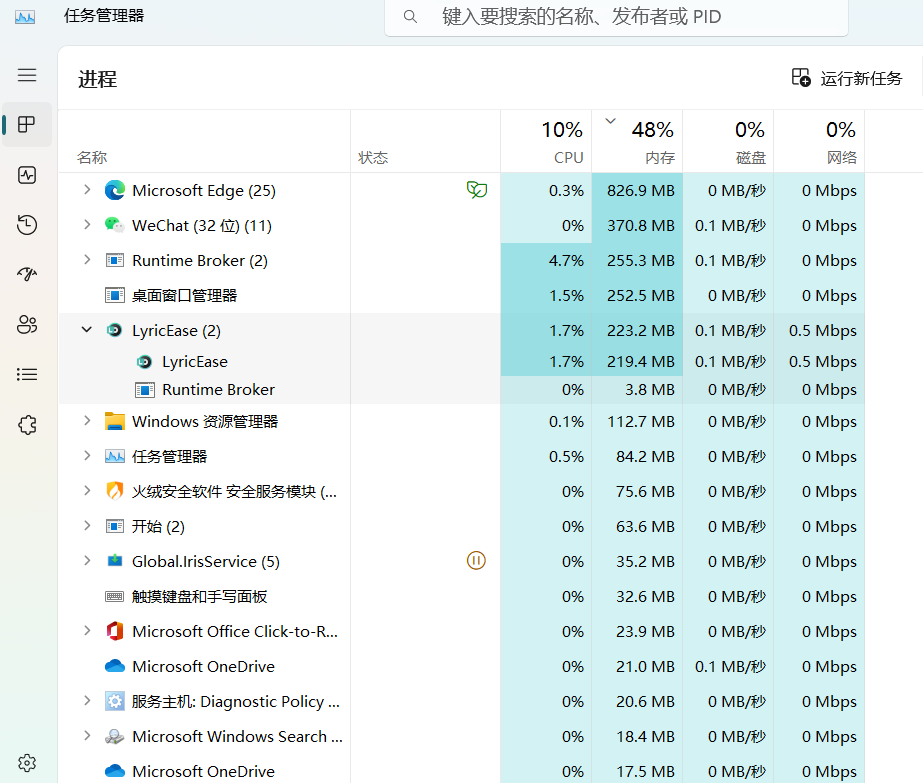Expand the Microsoft Windows Search group
Image resolution: width=923 pixels, height=783 pixels.
coord(87,736)
